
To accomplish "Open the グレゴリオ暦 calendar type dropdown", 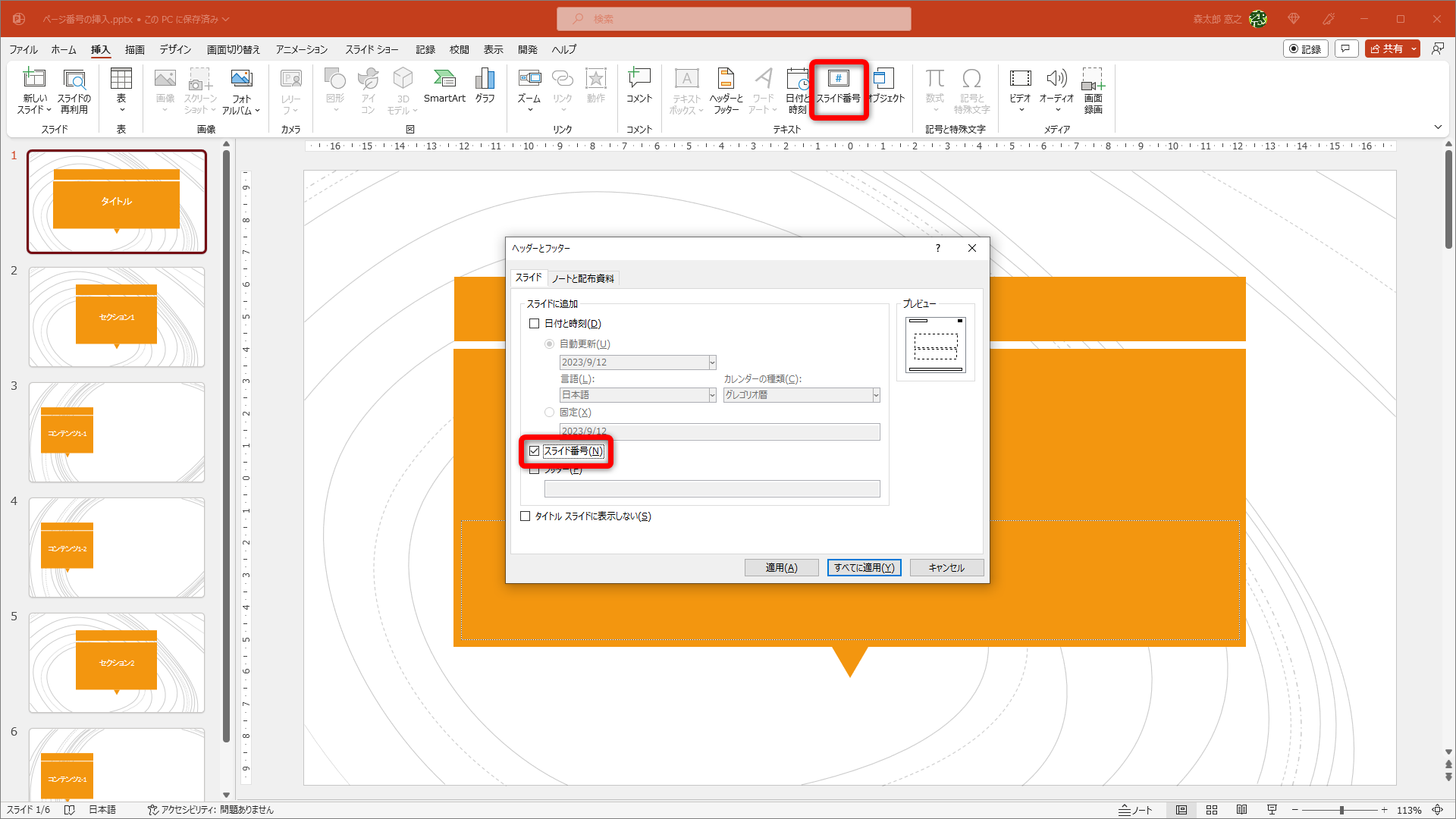I will [876, 395].
